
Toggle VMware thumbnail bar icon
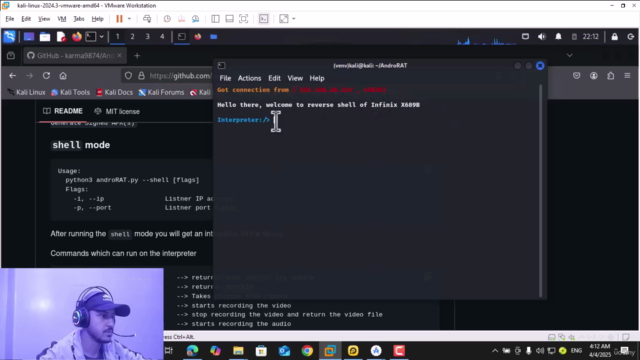pos(229,19)
